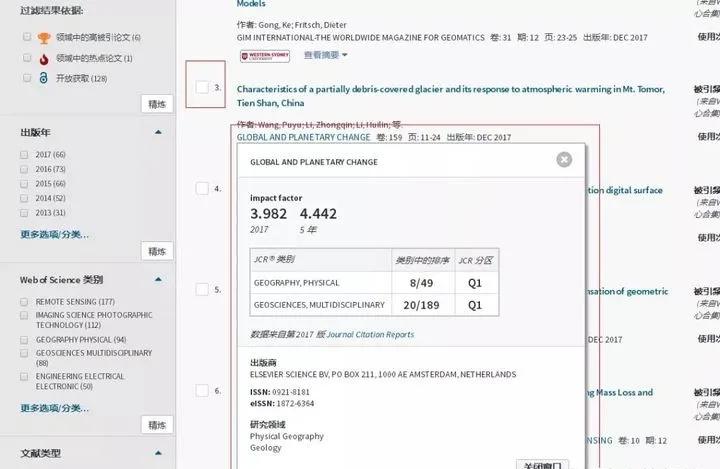Open 更多选项/分类 under Web of Science categories
Viewport: 720px width, 469px height.
[x=54, y=408]
